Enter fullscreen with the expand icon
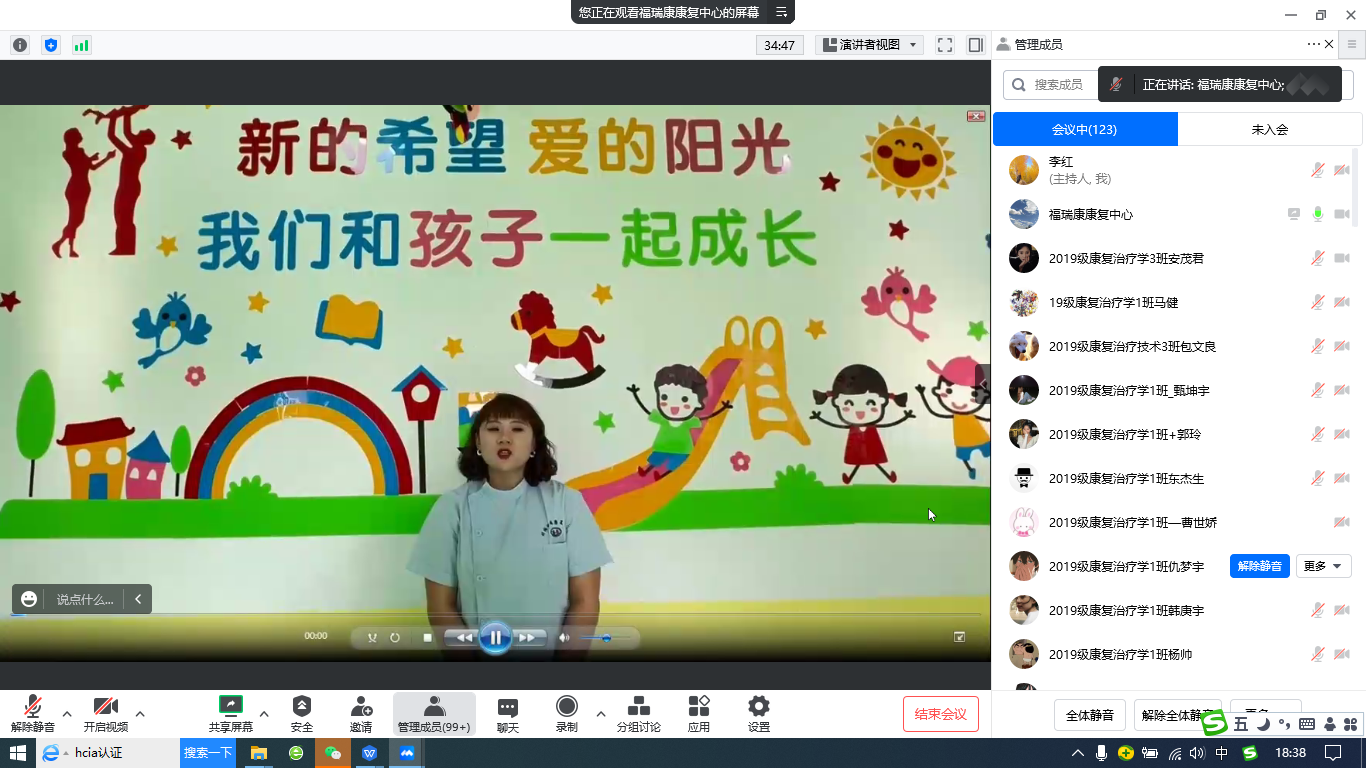1366x768 pixels. point(944,45)
